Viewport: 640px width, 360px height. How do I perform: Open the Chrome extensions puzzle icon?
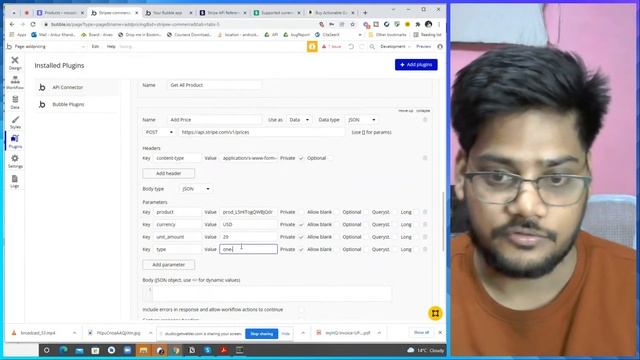417,24
